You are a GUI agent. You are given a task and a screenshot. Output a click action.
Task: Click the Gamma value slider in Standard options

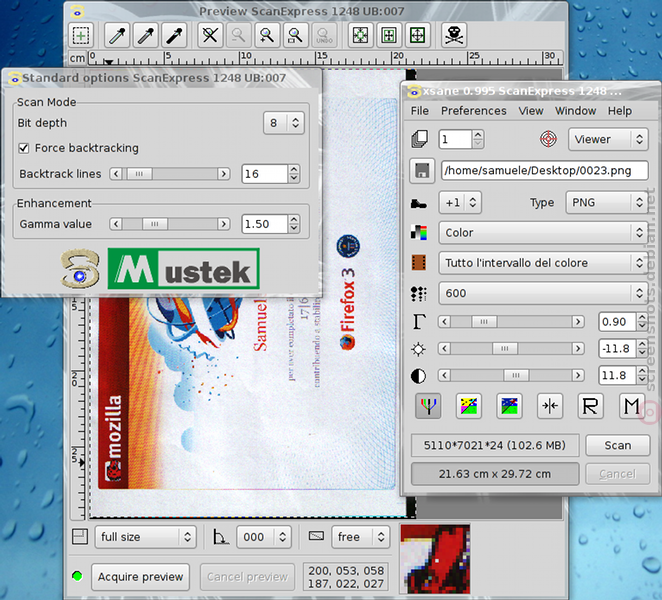click(x=170, y=224)
